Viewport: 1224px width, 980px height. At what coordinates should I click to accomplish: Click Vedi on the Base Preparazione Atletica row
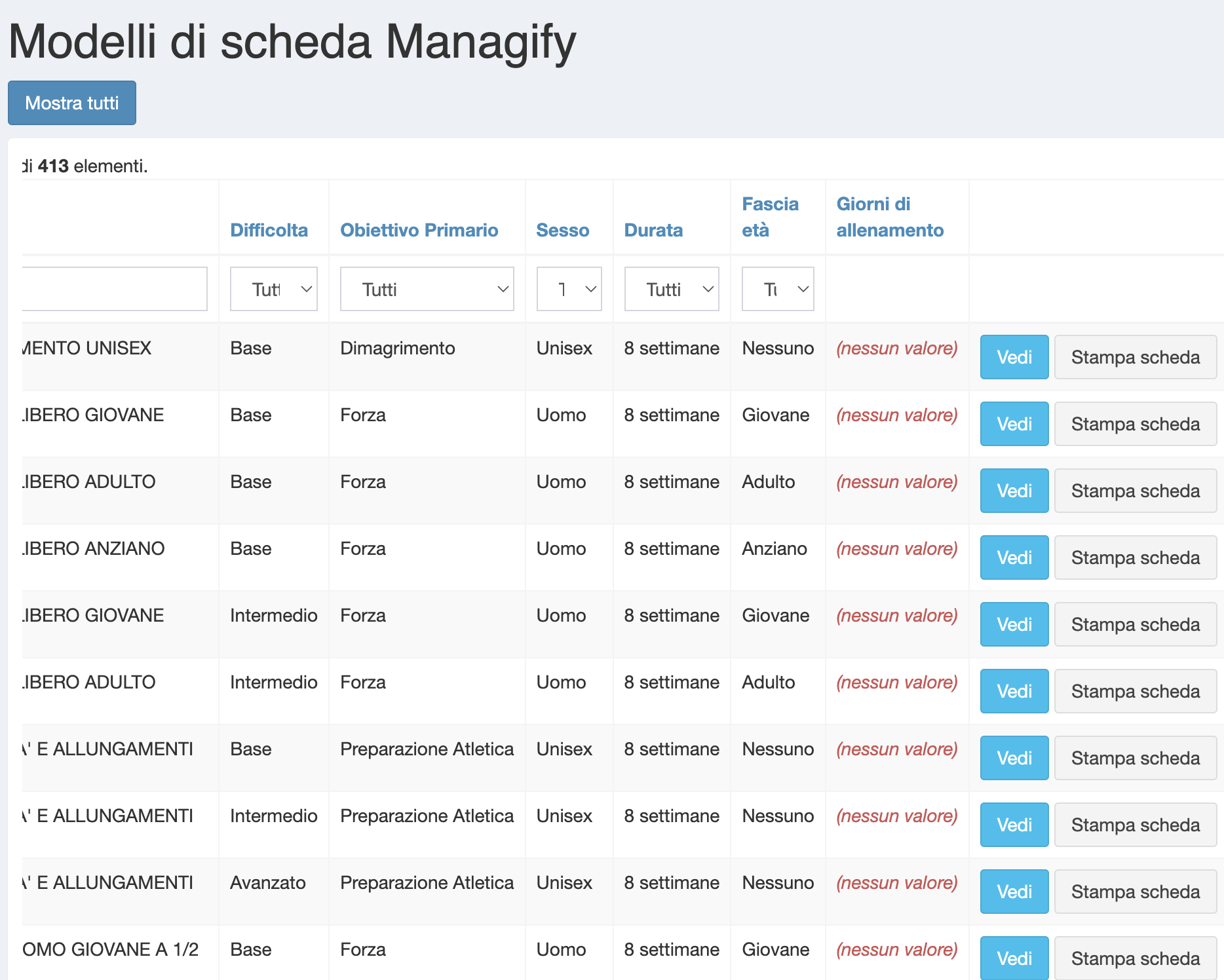tap(1014, 758)
